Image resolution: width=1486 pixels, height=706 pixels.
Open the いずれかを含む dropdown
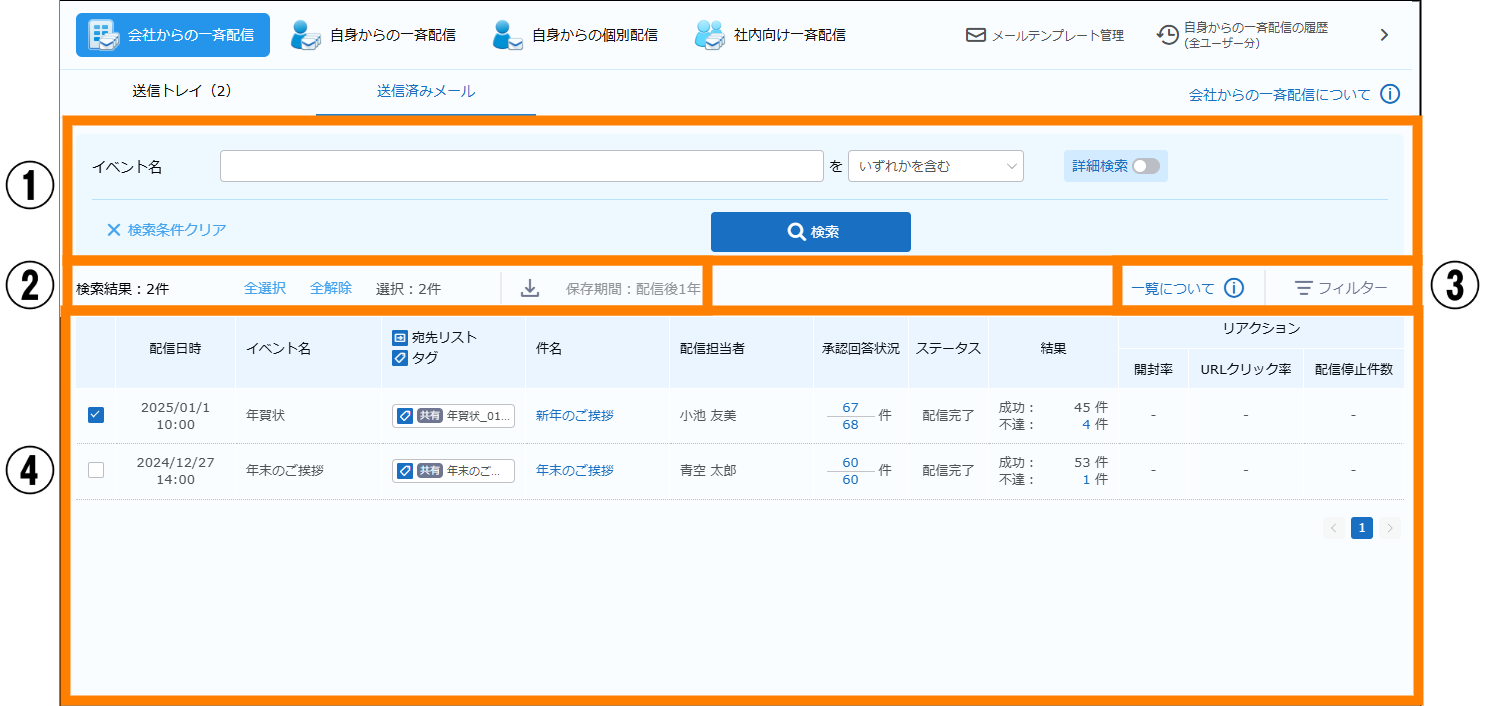pyautogui.click(x=935, y=166)
